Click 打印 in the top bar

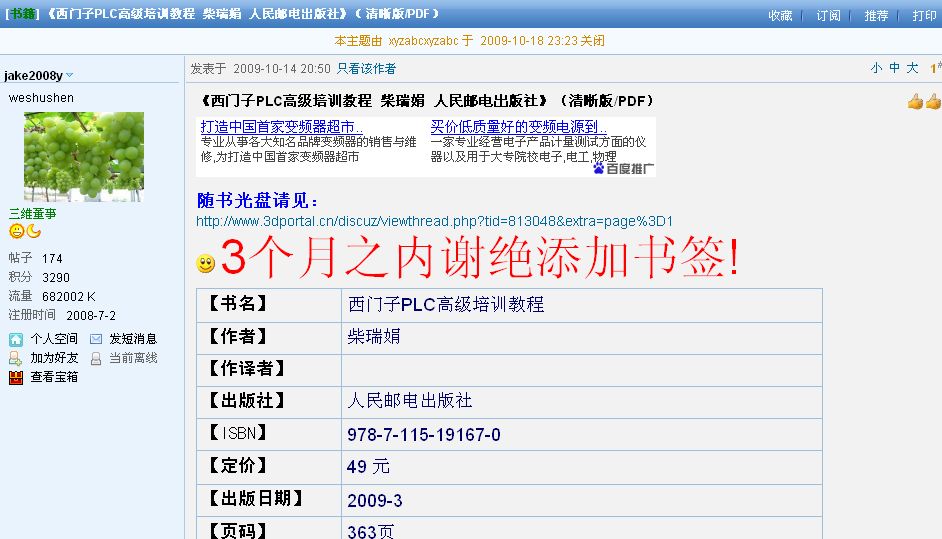[924, 16]
